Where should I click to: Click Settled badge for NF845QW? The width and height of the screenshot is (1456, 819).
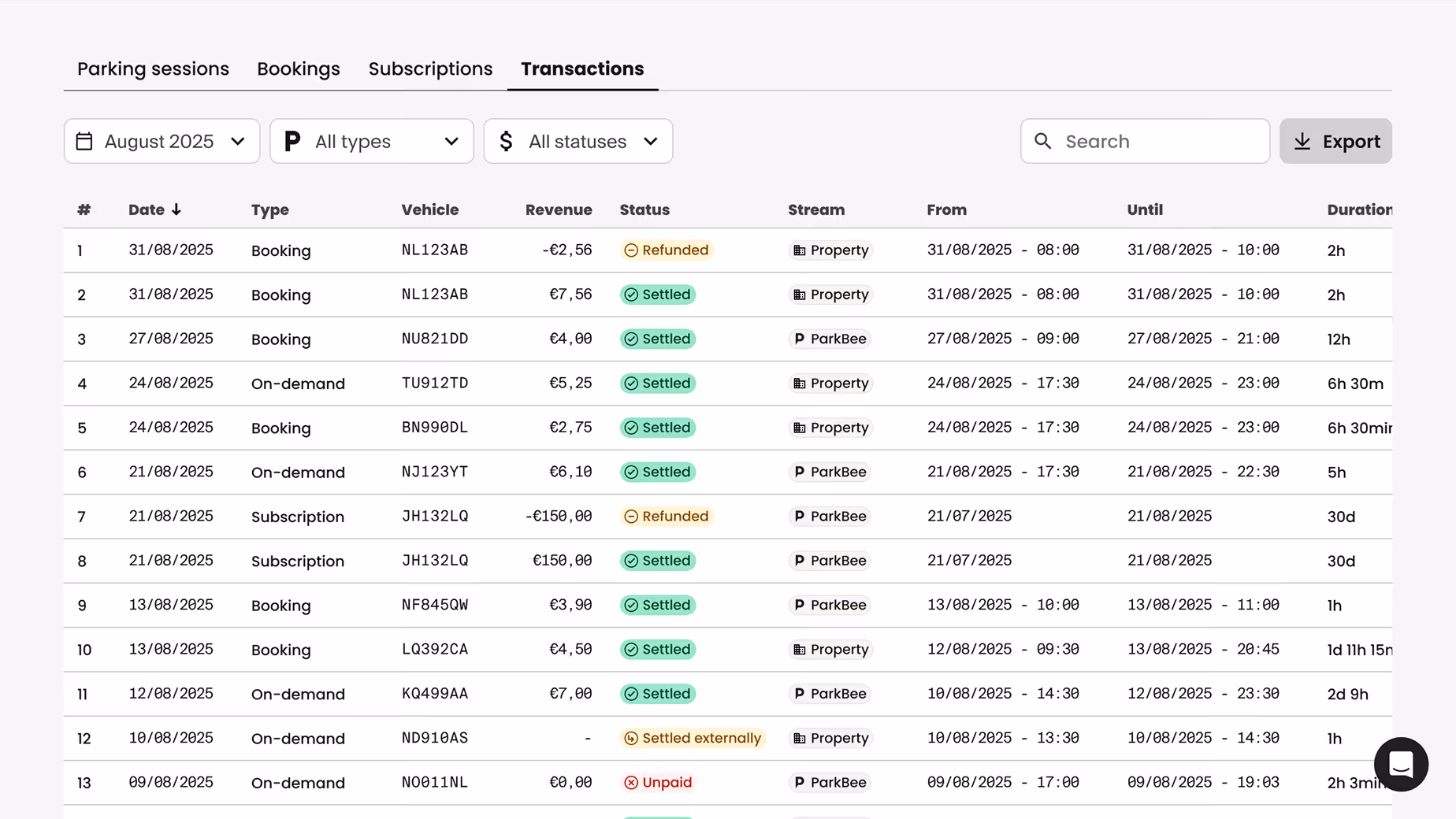coord(657,605)
